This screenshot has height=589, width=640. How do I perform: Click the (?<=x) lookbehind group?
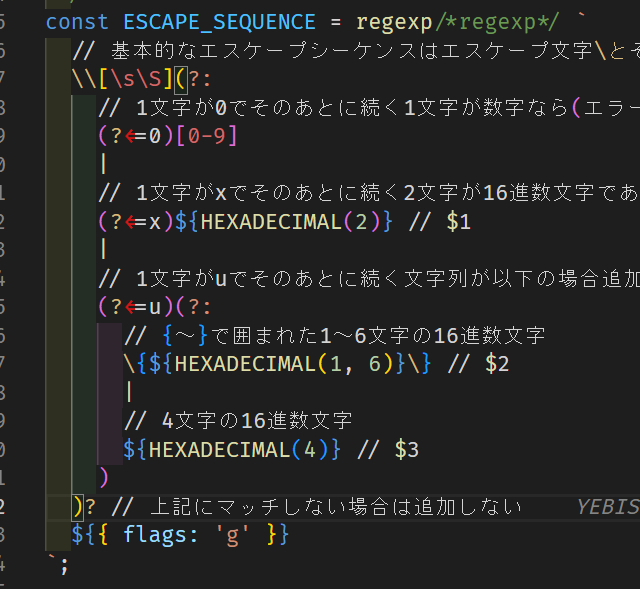[136, 222]
